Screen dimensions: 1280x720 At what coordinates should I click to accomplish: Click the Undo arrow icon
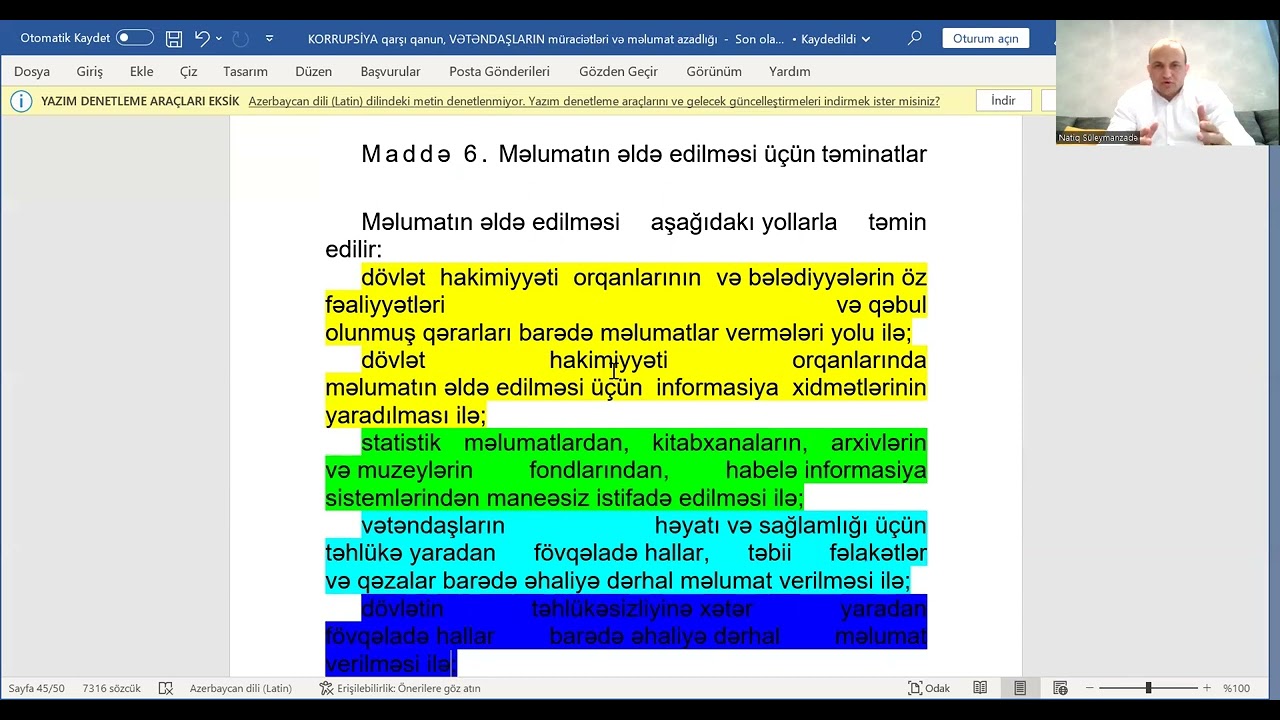pyautogui.click(x=202, y=38)
